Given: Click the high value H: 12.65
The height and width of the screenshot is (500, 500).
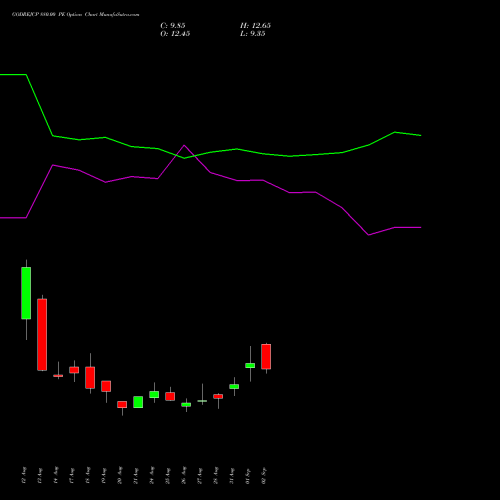Looking at the screenshot, I should pos(255,26).
